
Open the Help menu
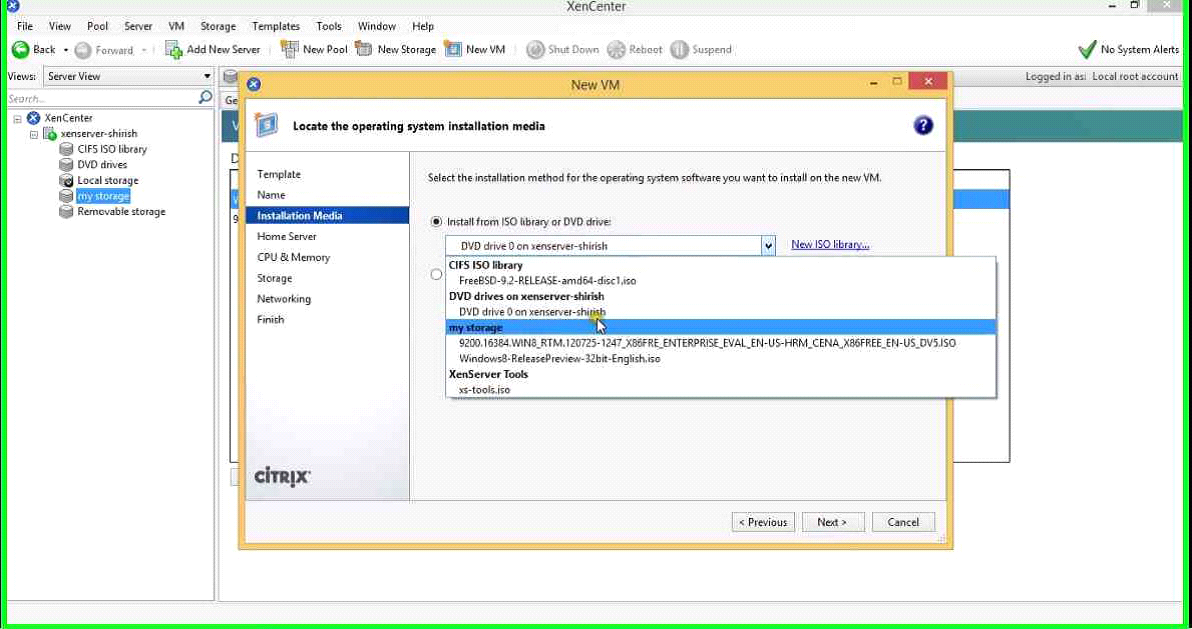pos(423,26)
